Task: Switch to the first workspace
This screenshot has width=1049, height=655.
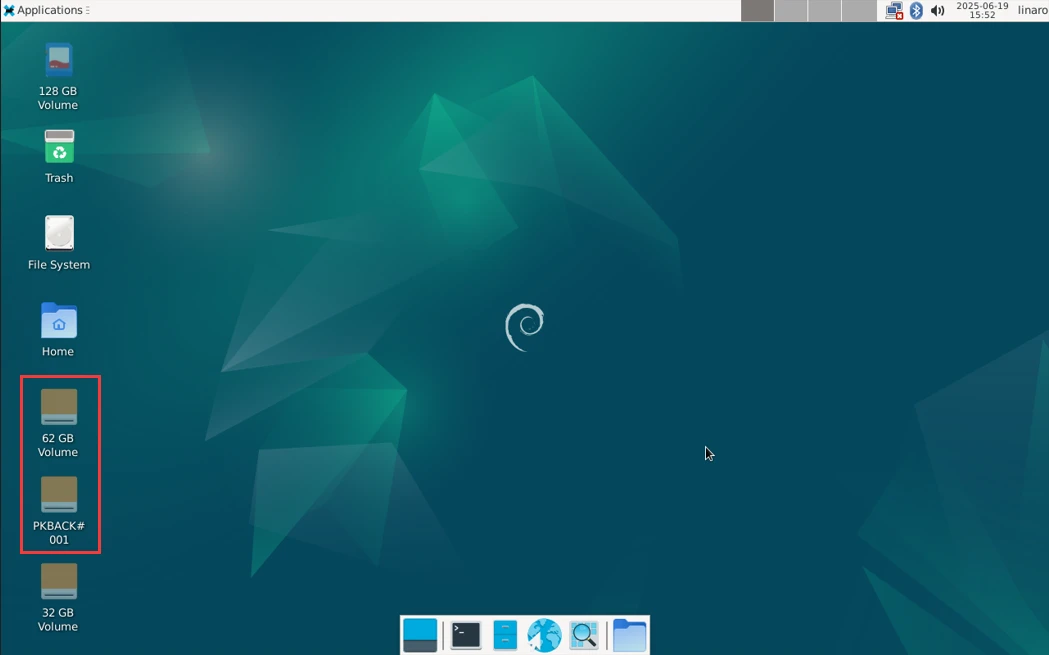Action: coord(757,11)
